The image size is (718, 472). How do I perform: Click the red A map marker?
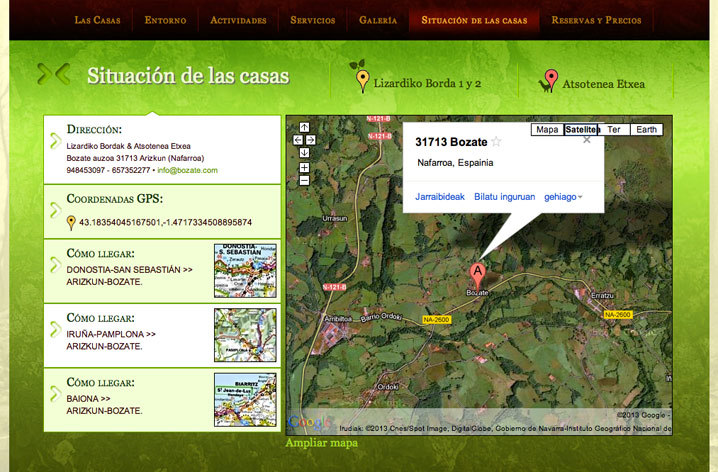(477, 272)
